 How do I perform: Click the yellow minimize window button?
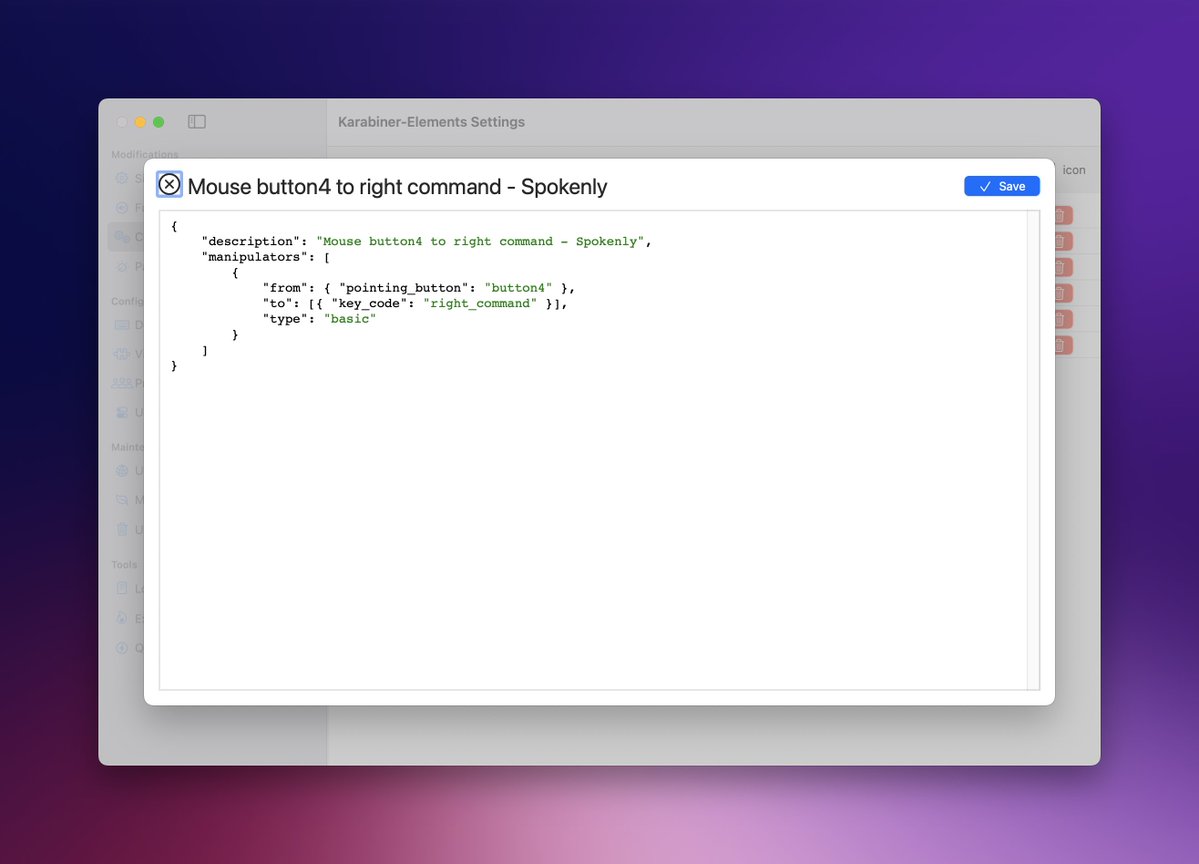140,122
